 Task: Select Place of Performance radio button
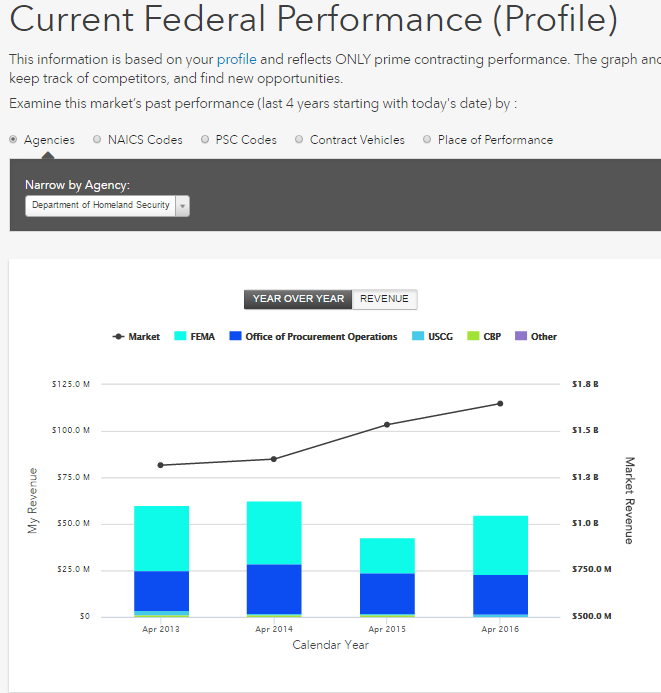pyautogui.click(x=427, y=140)
